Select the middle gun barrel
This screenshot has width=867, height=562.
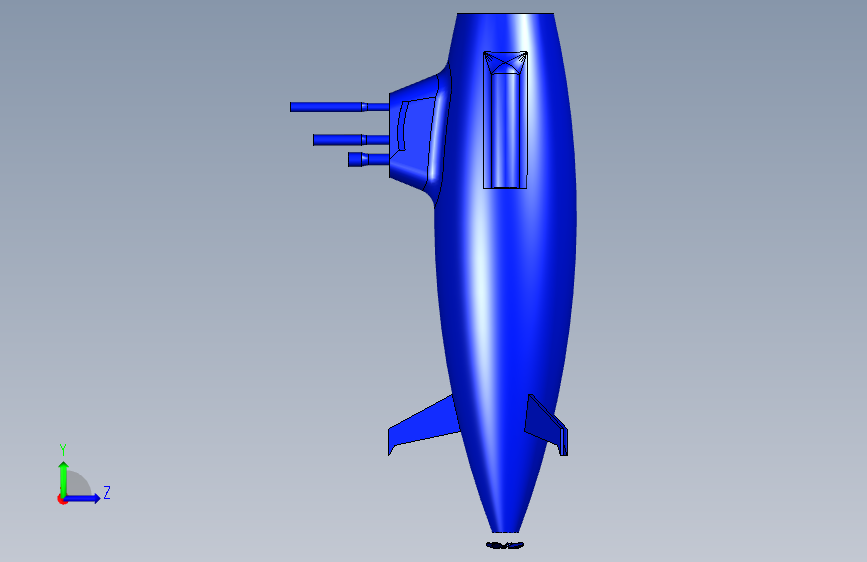[351, 140]
